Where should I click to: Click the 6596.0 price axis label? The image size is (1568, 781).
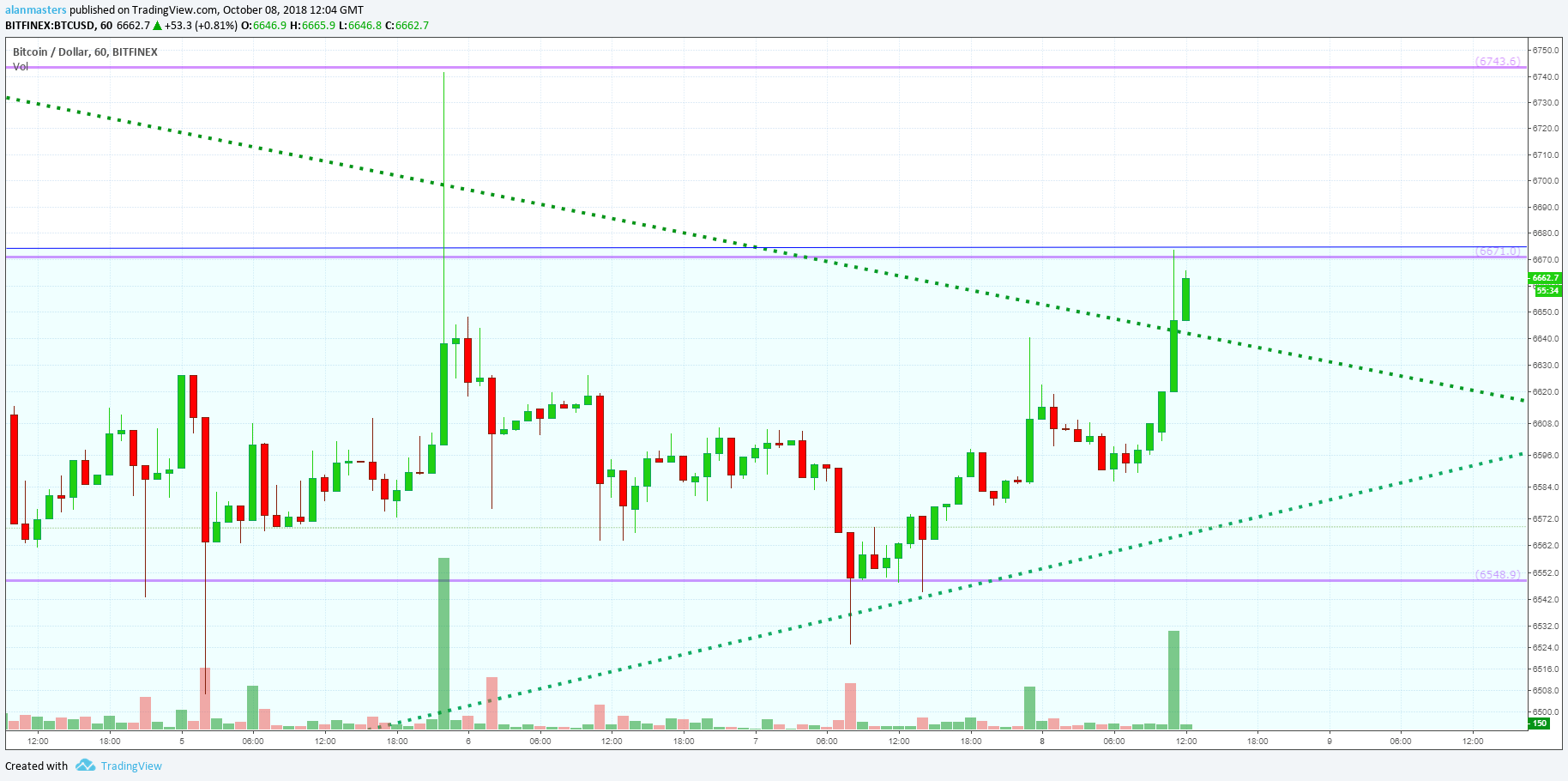tap(1546, 456)
